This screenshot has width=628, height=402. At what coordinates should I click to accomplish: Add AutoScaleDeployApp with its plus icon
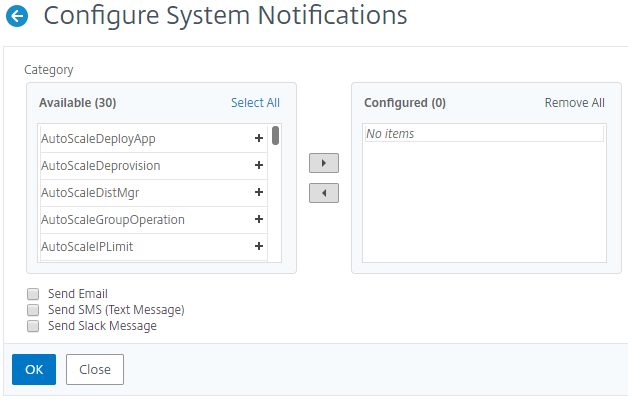tap(259, 138)
